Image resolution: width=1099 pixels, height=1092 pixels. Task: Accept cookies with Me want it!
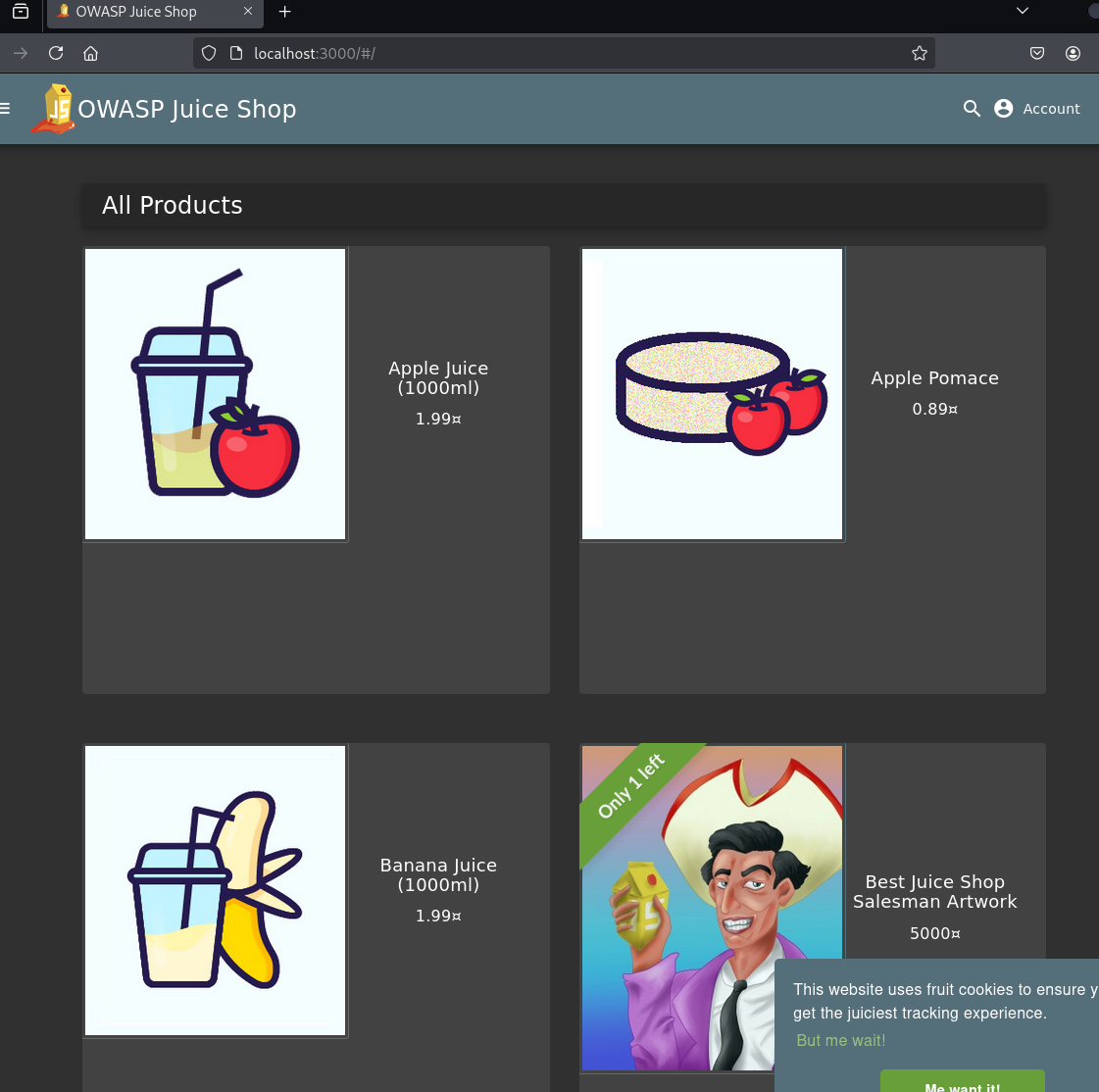point(963,1082)
